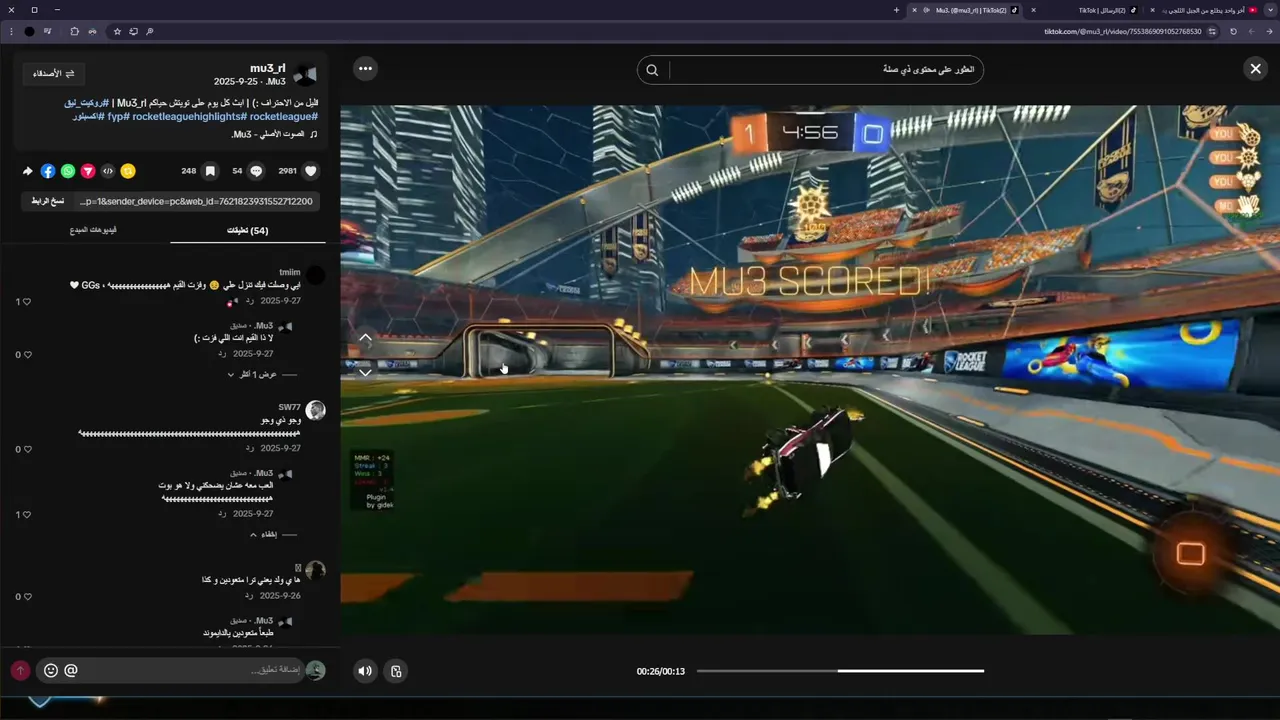1280x720 pixels.
Task: Send to friends with the red plane icon
Action: point(88,171)
